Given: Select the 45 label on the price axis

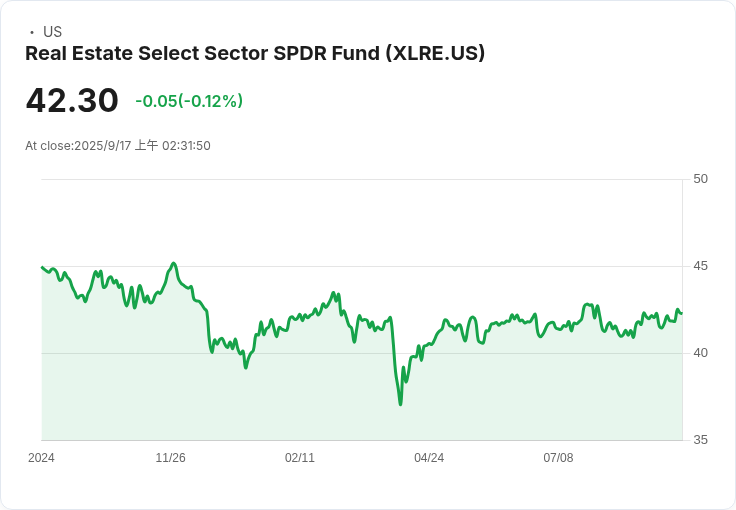Looking at the screenshot, I should (x=700, y=266).
